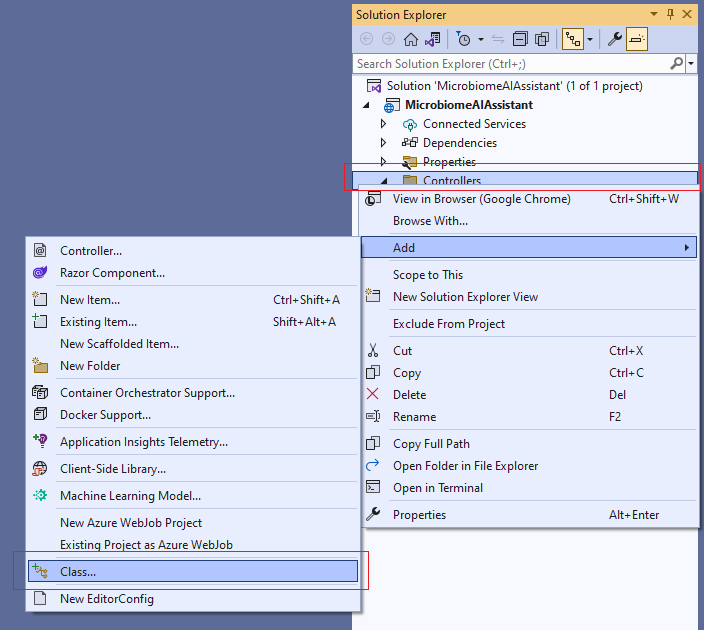Click the Forward arrow in Solution Explorer toolbar
Image resolution: width=704 pixels, height=630 pixels.
click(388, 40)
